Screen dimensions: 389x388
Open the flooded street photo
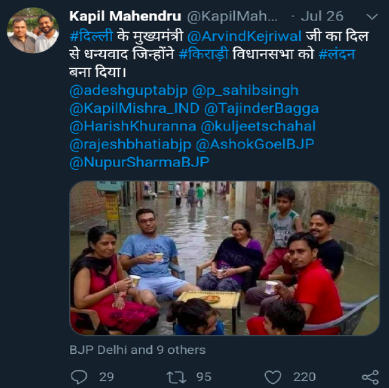pyautogui.click(x=224, y=258)
